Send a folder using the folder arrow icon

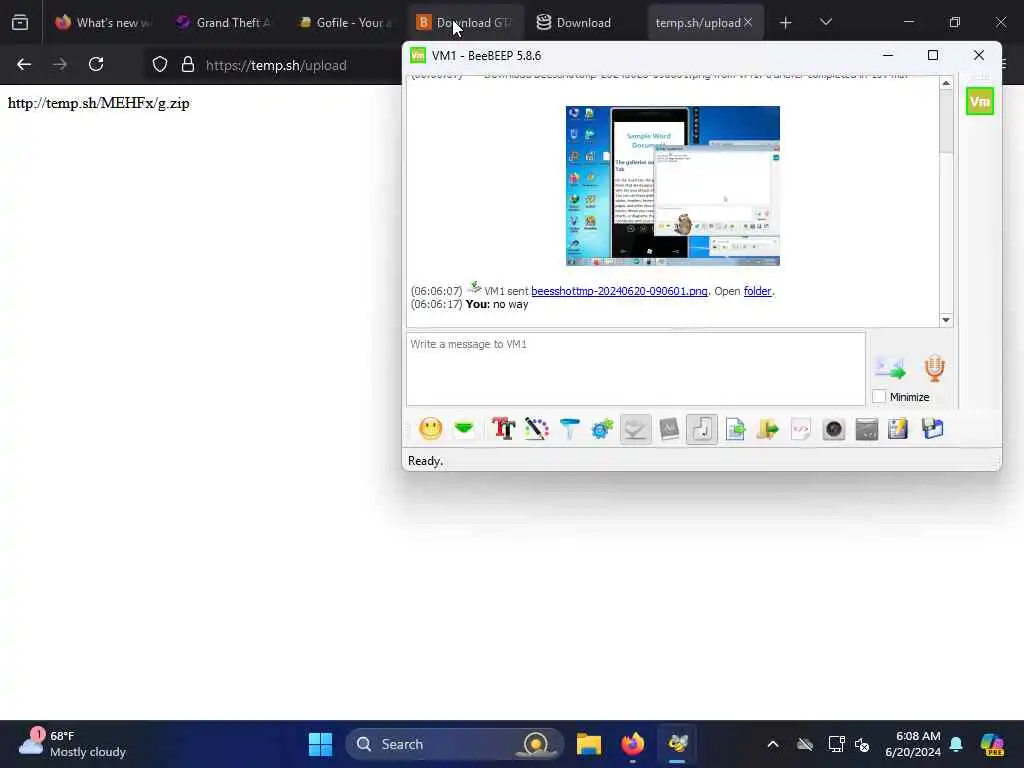(x=768, y=429)
